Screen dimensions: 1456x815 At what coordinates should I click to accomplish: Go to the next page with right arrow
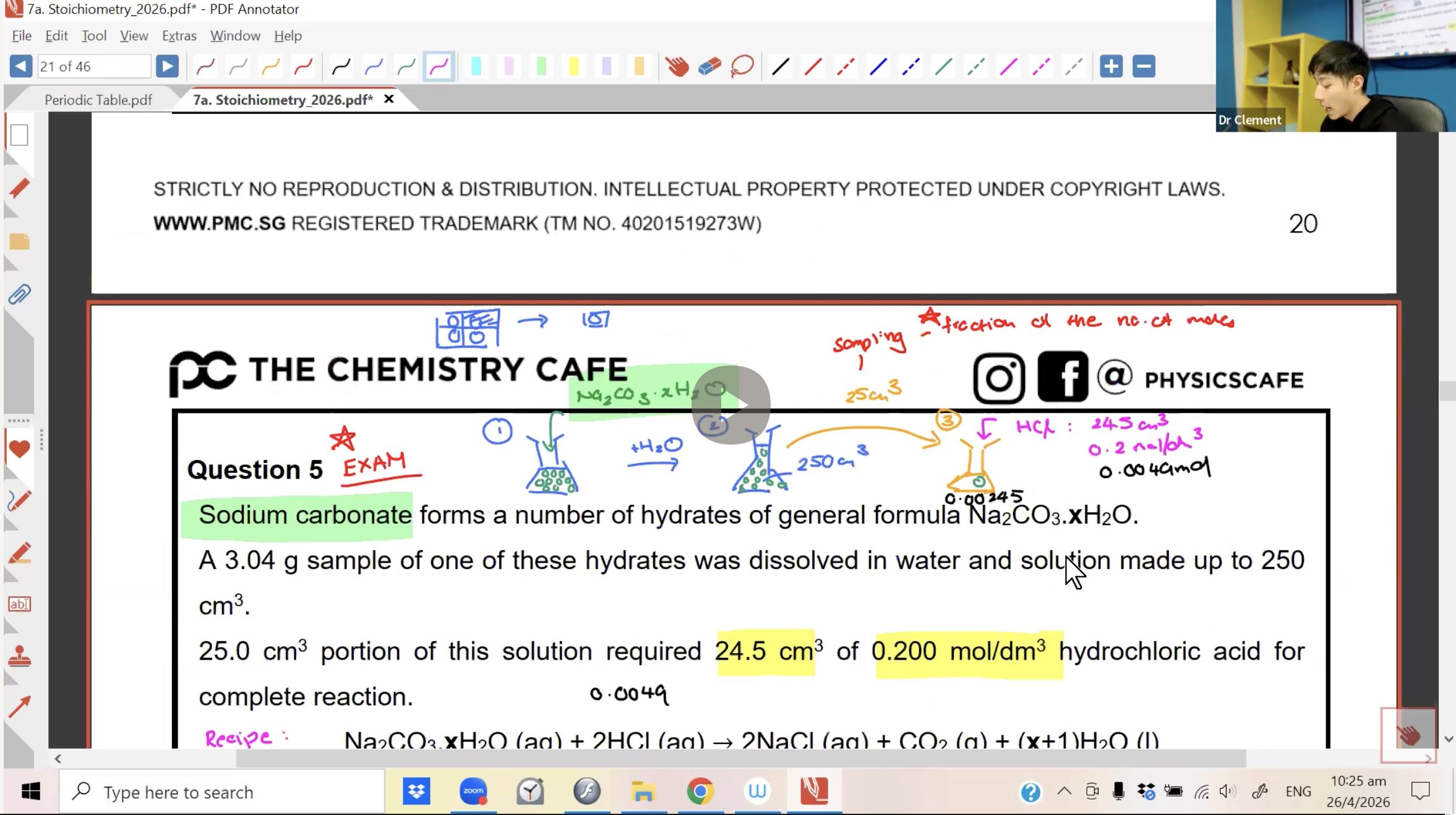click(167, 66)
